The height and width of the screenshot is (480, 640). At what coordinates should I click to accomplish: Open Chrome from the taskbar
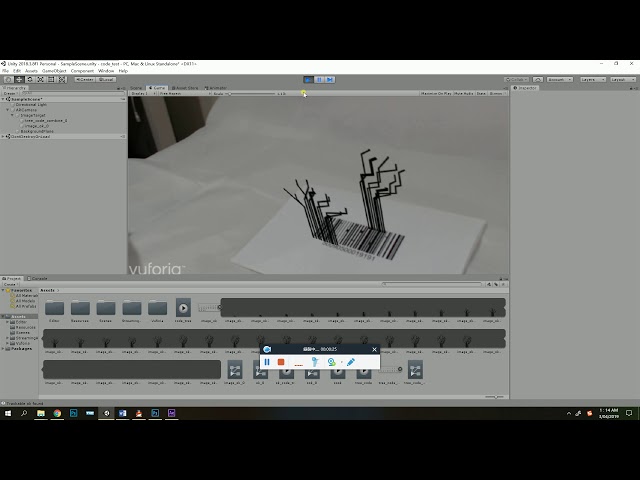click(57, 413)
